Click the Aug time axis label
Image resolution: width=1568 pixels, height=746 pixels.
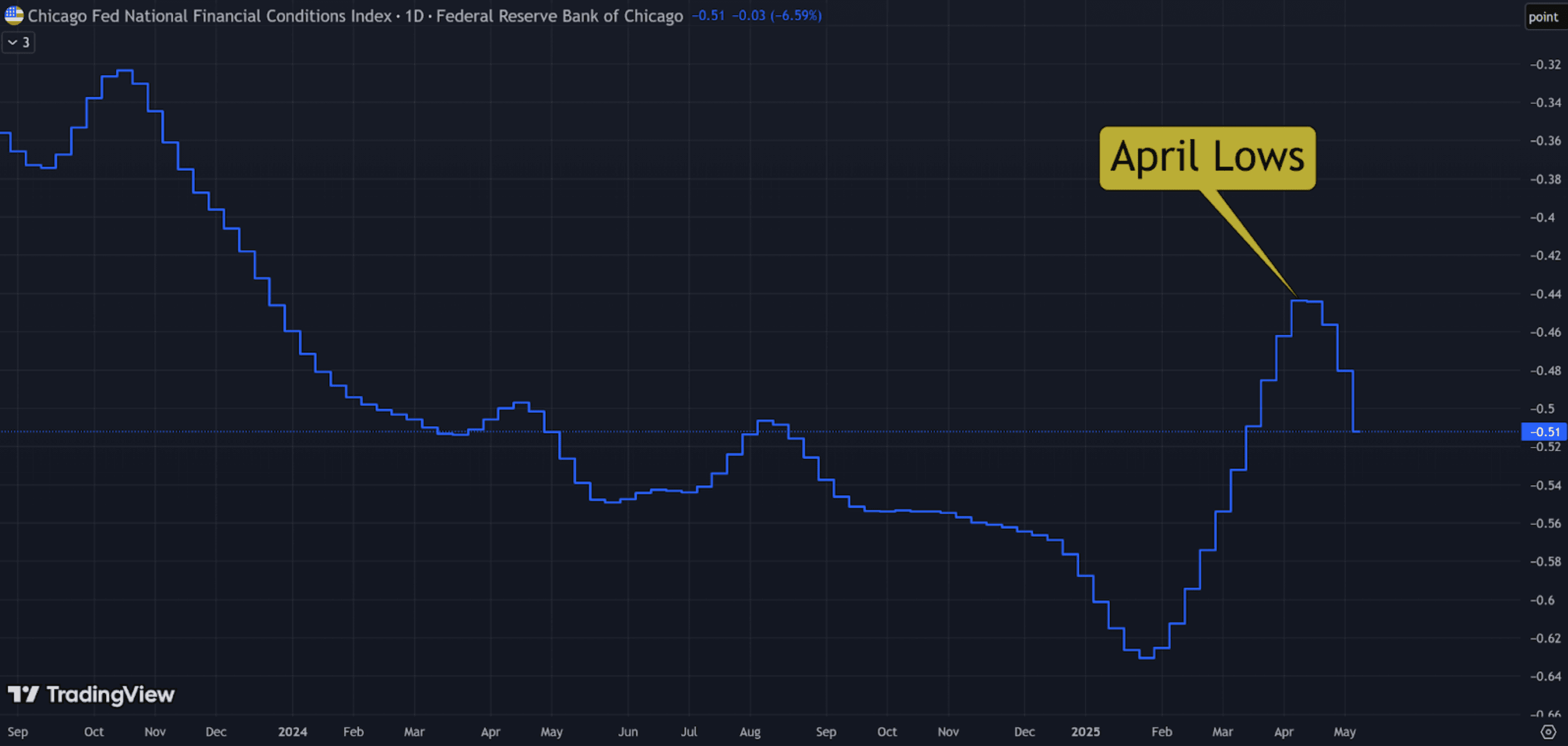(750, 732)
